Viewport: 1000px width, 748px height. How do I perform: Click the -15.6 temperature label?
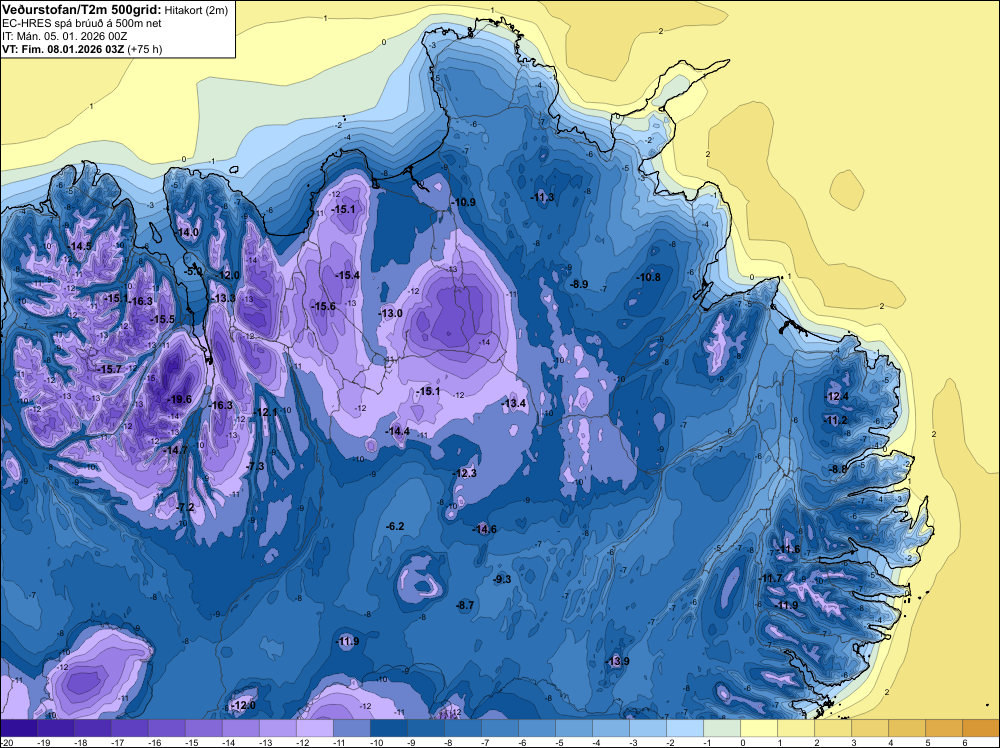click(x=323, y=307)
